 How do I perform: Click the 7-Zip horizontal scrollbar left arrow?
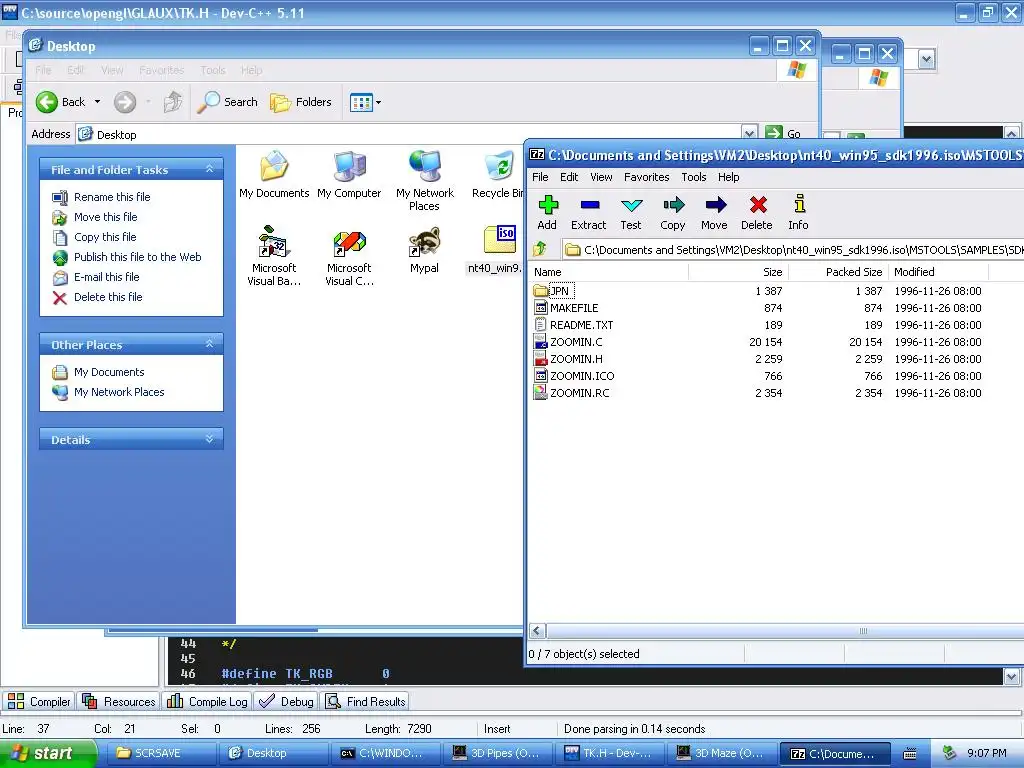point(537,631)
